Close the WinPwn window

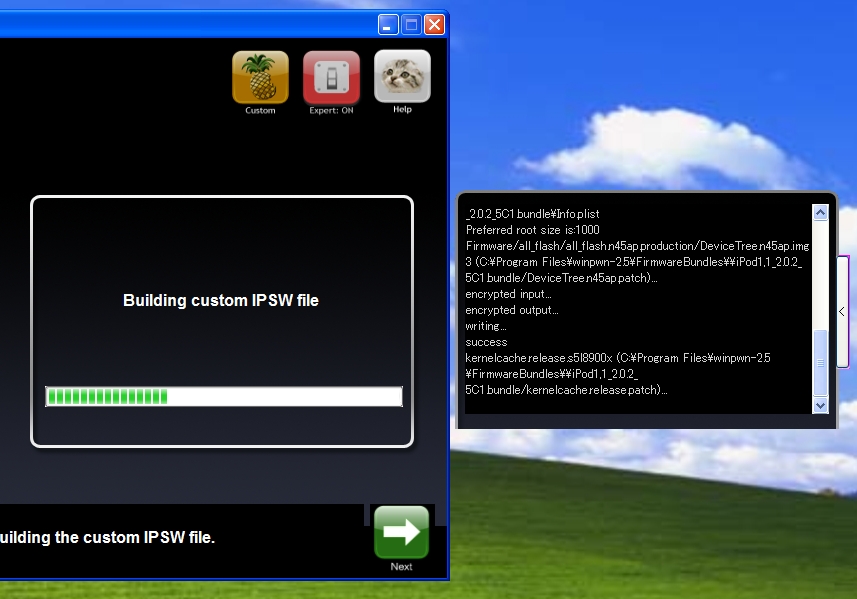(435, 25)
